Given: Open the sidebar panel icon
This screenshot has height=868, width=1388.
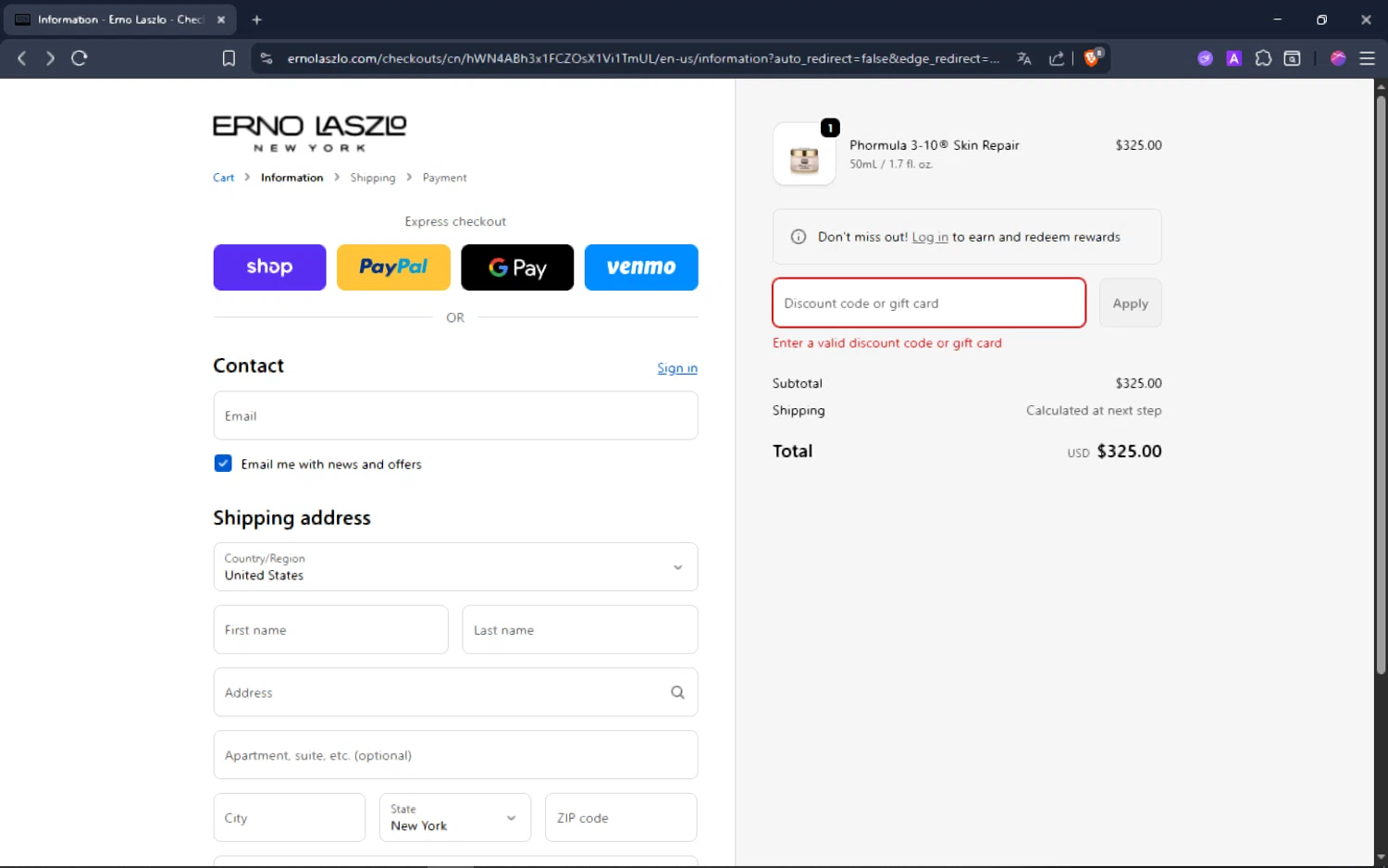Looking at the screenshot, I should click(1293, 58).
